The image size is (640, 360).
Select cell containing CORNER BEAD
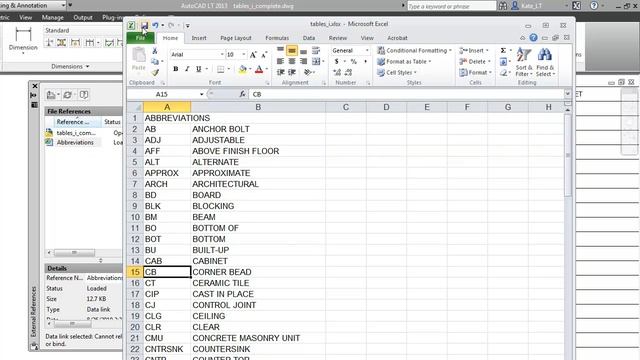pos(258,272)
